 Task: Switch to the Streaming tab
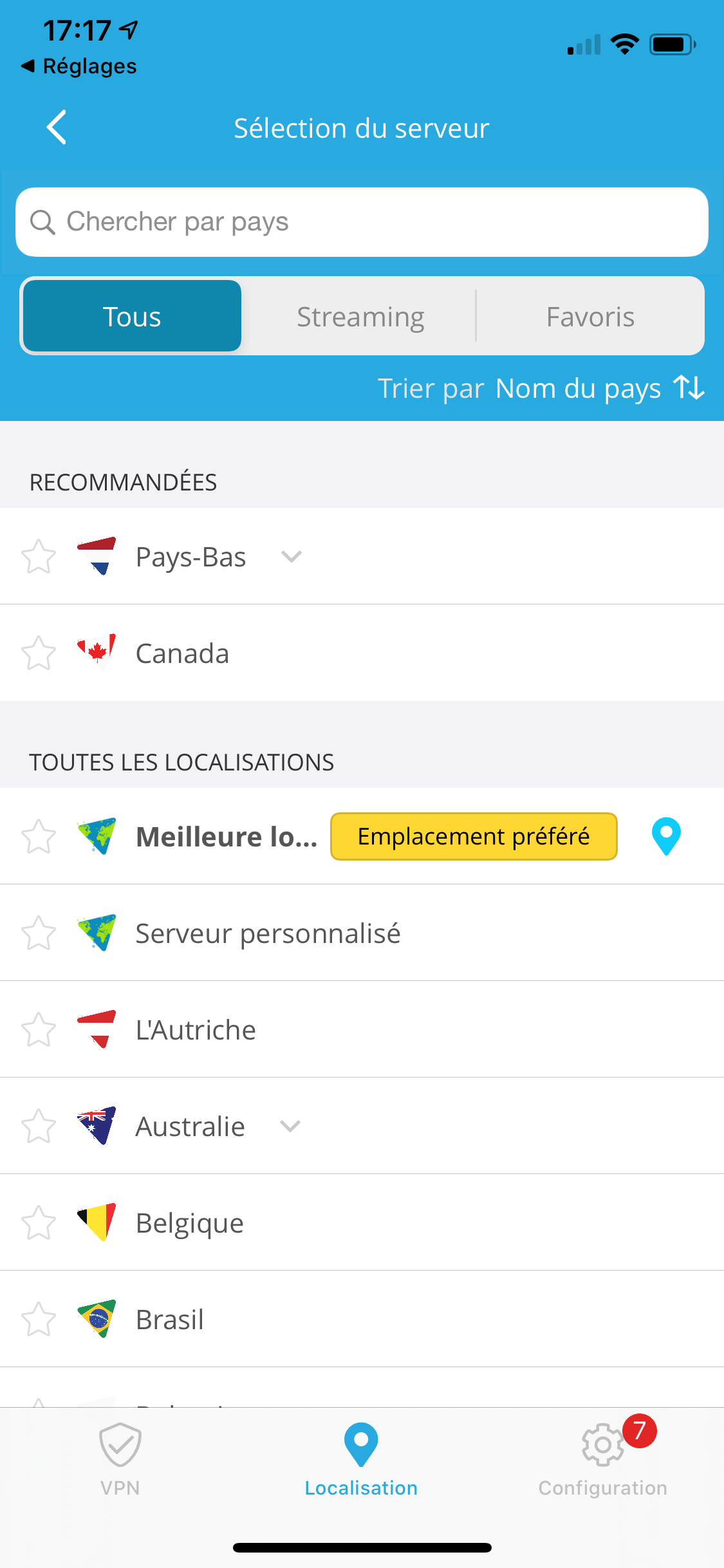click(x=360, y=316)
